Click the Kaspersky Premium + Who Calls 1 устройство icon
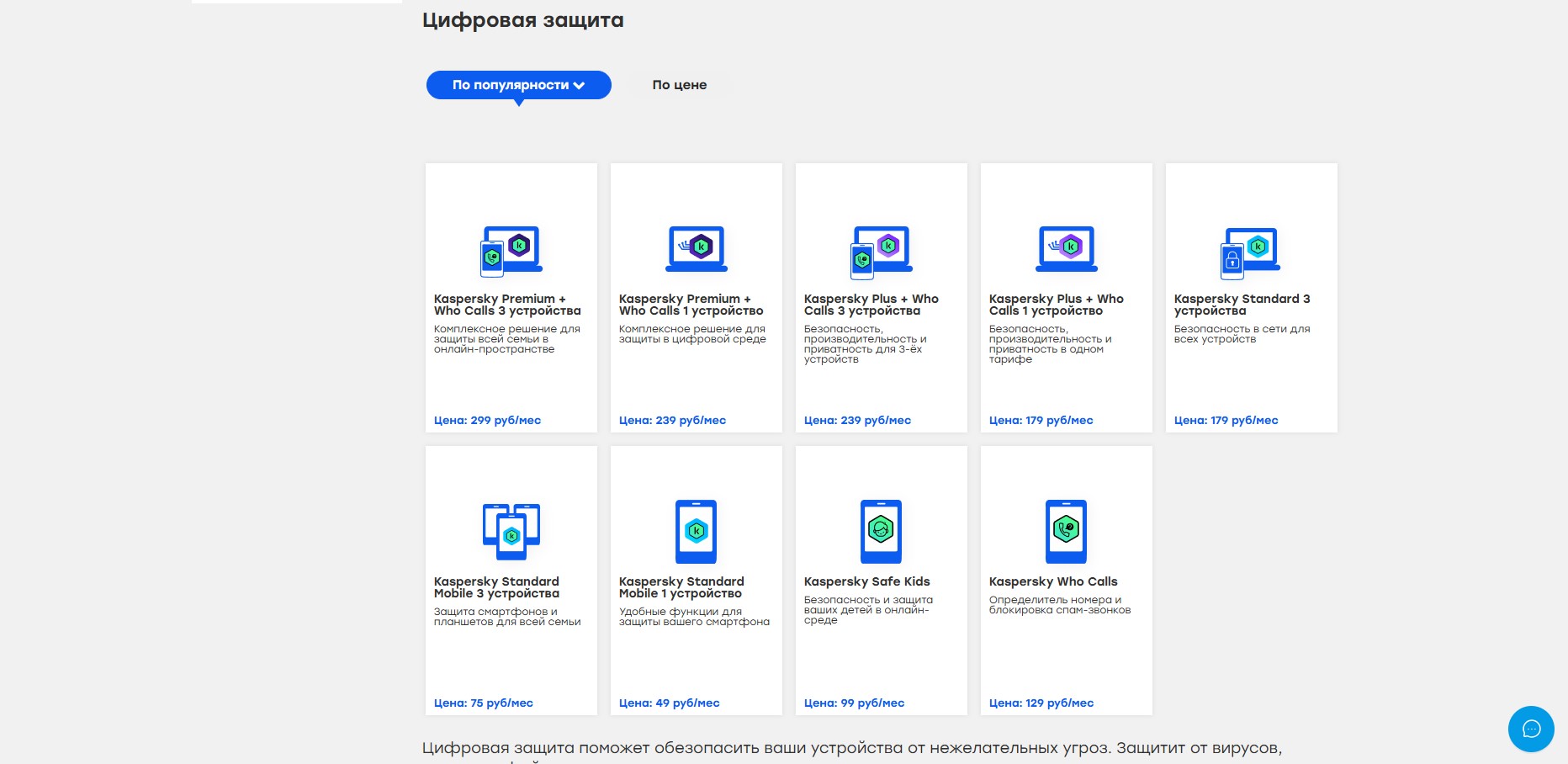The height and width of the screenshot is (764, 1568). coord(697,248)
